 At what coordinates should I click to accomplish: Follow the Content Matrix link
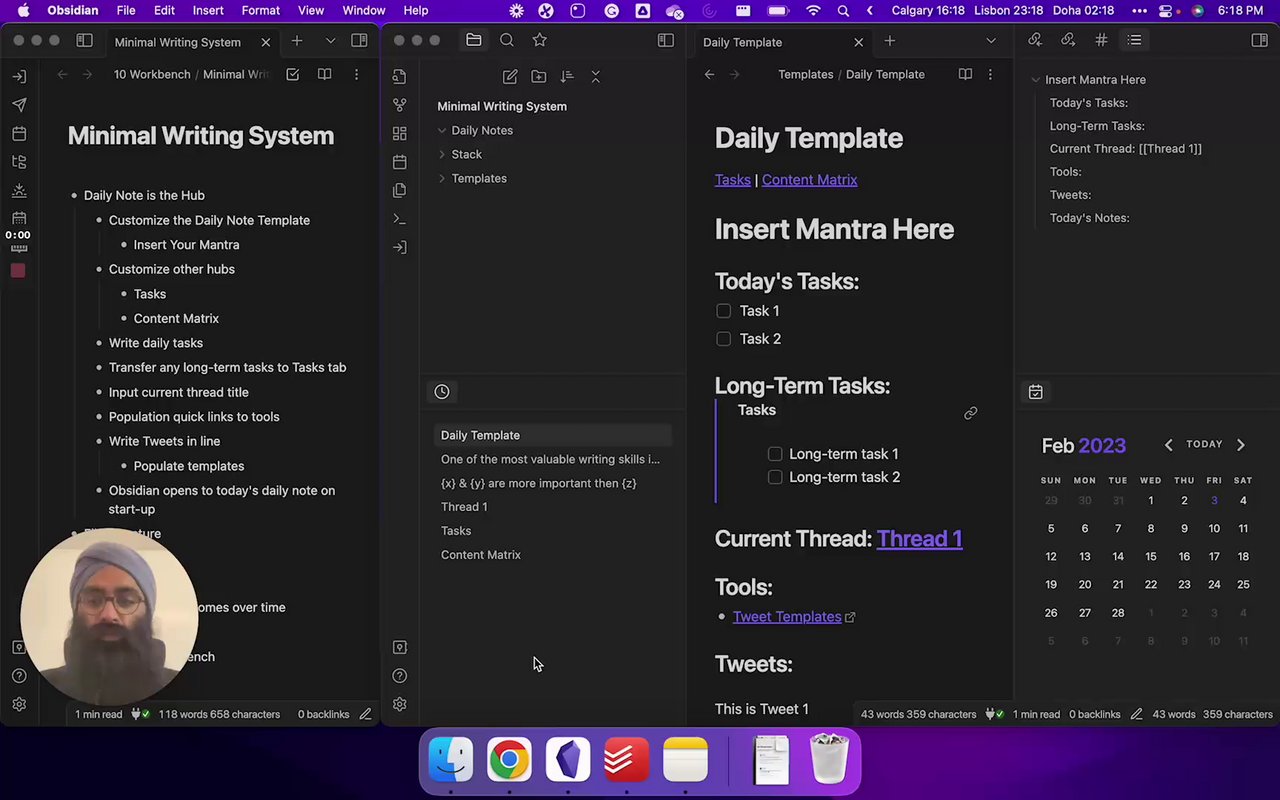tap(809, 180)
